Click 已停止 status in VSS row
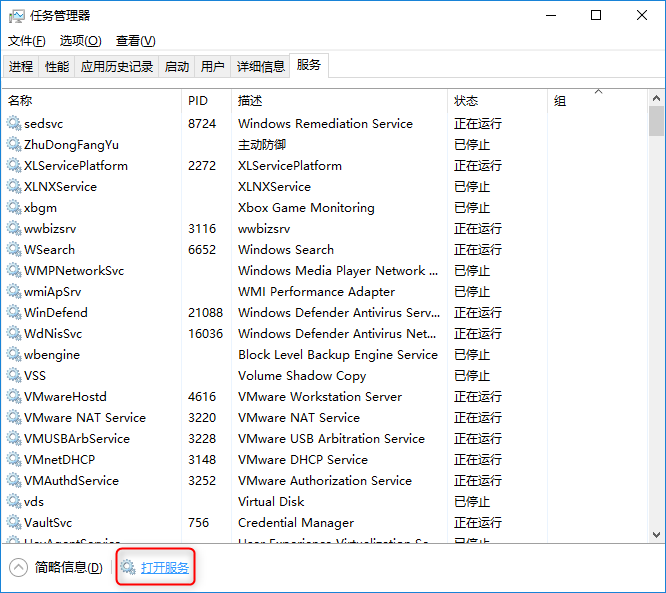 [472, 376]
